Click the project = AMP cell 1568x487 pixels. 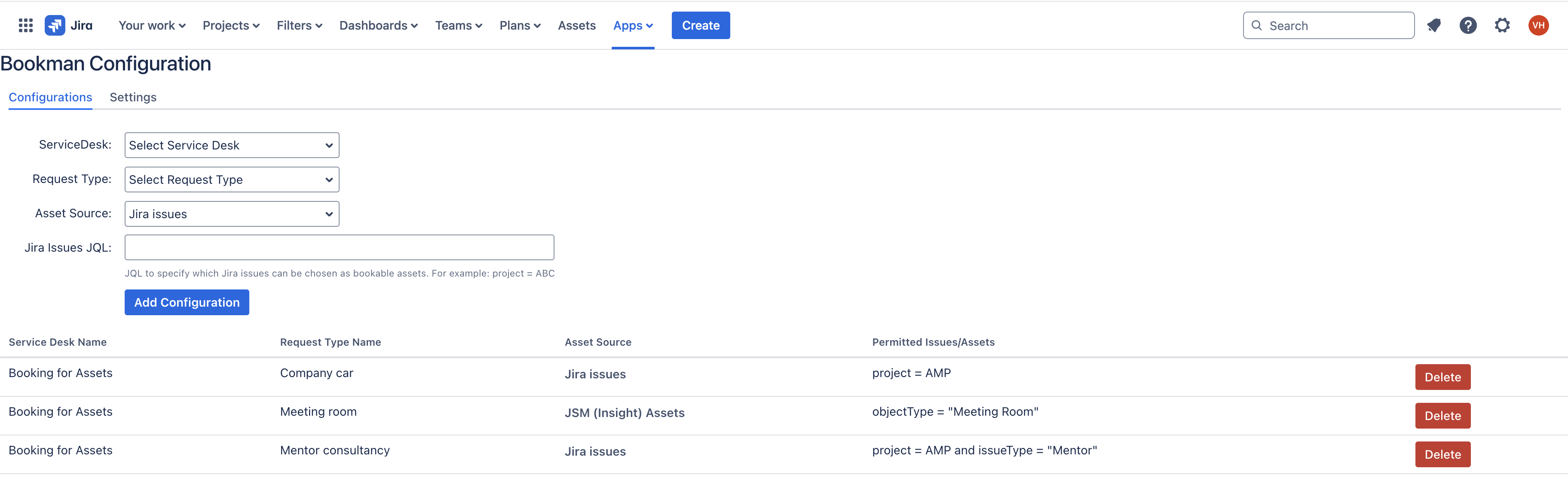pyautogui.click(x=911, y=373)
